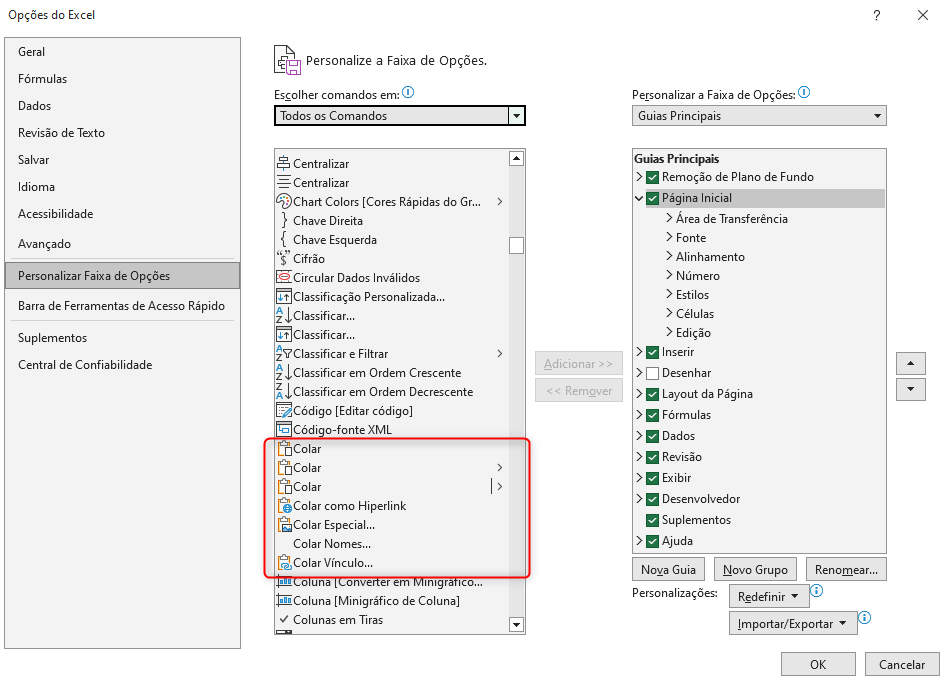Click the info icon beside Escolher comandos em
The height and width of the screenshot is (683, 945).
(x=408, y=92)
